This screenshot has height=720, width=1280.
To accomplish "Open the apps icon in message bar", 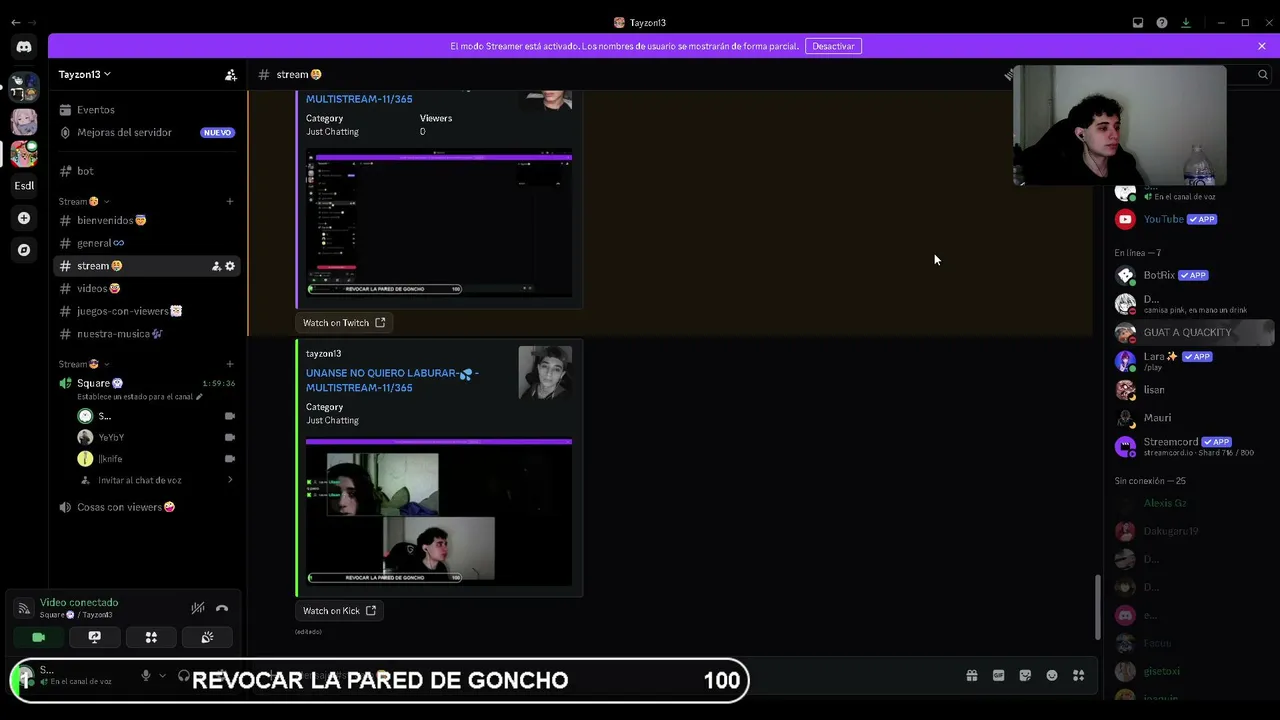I will click(x=1078, y=676).
